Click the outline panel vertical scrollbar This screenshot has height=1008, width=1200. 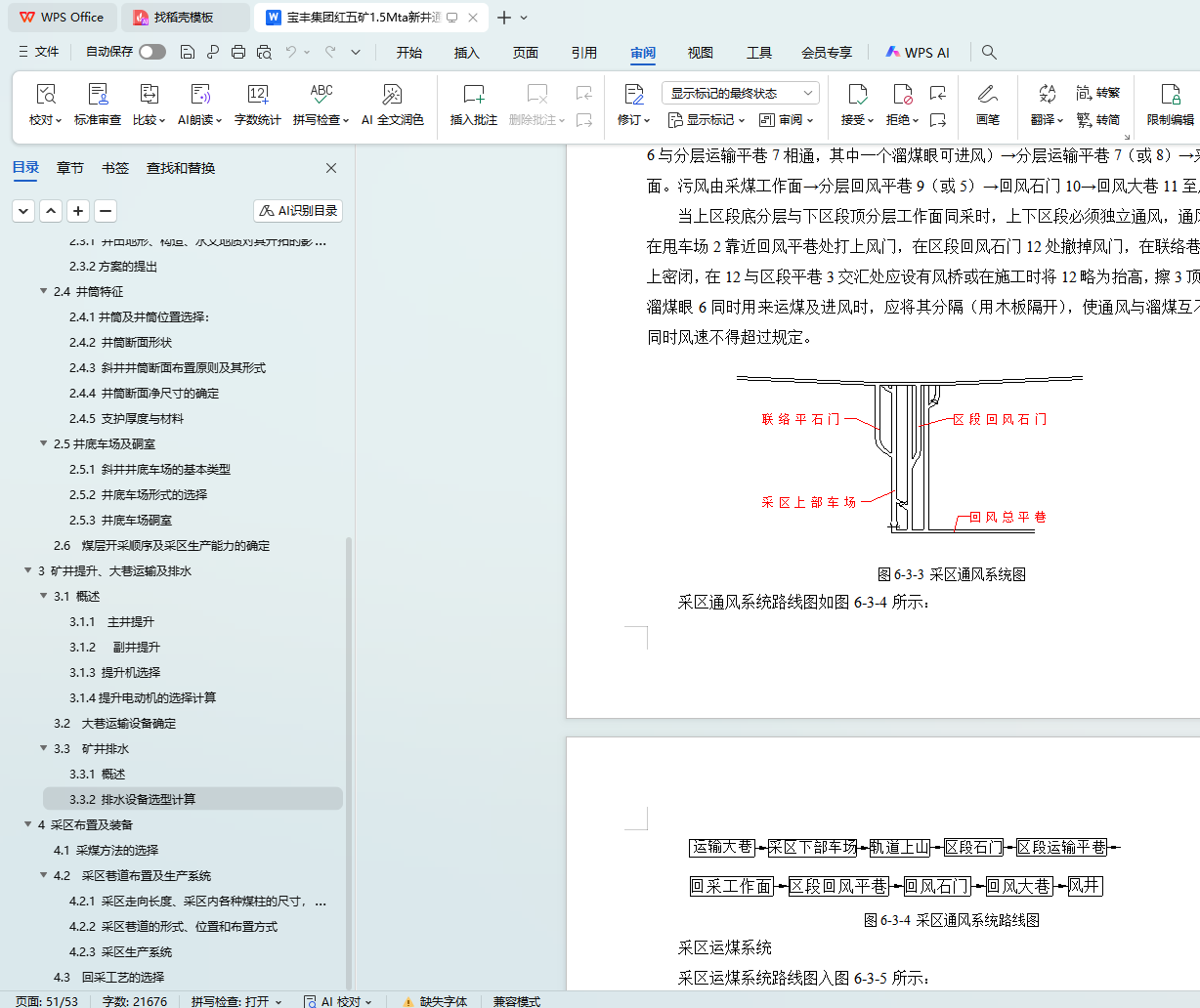coord(350,762)
